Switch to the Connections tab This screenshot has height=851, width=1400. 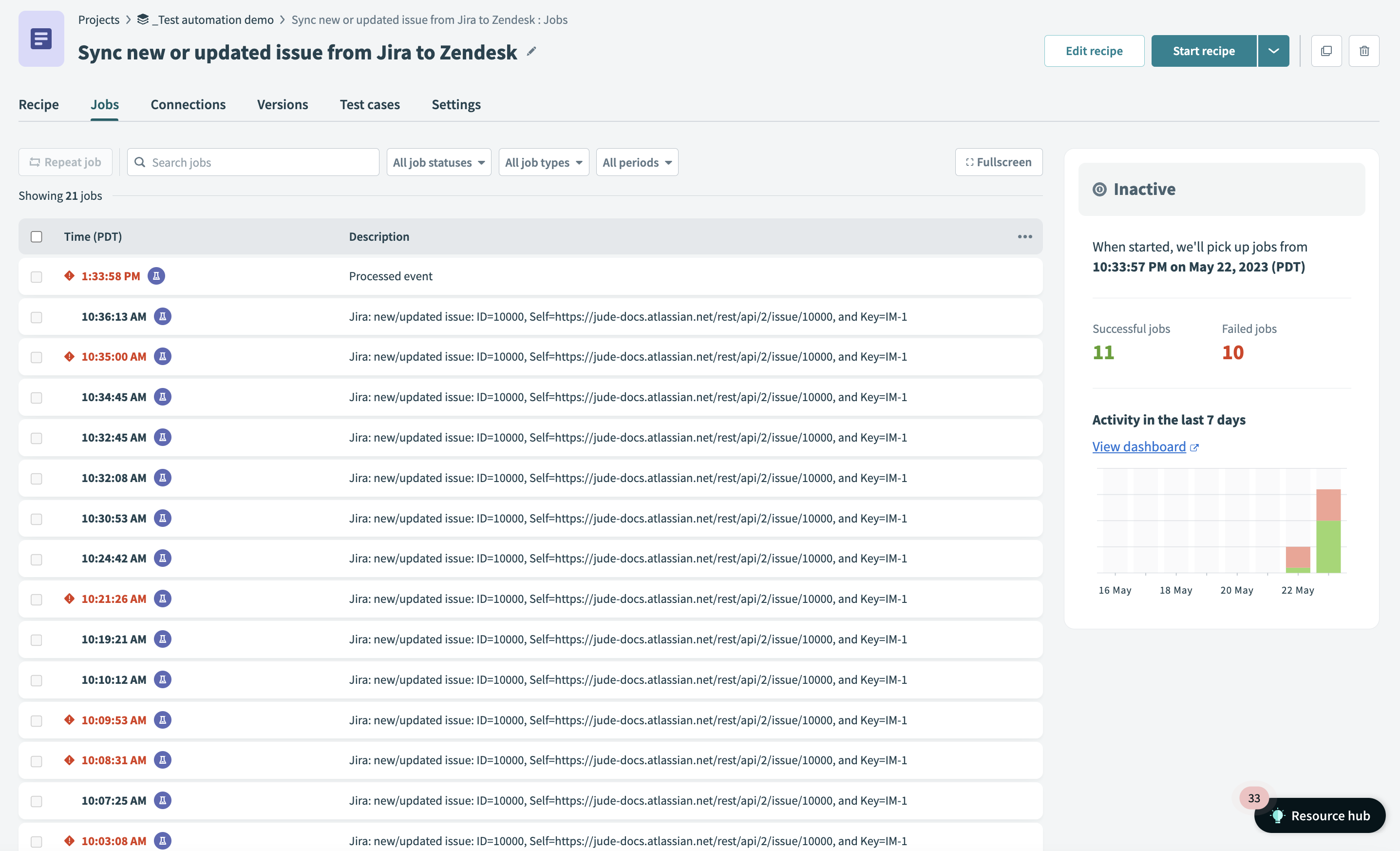tap(188, 103)
